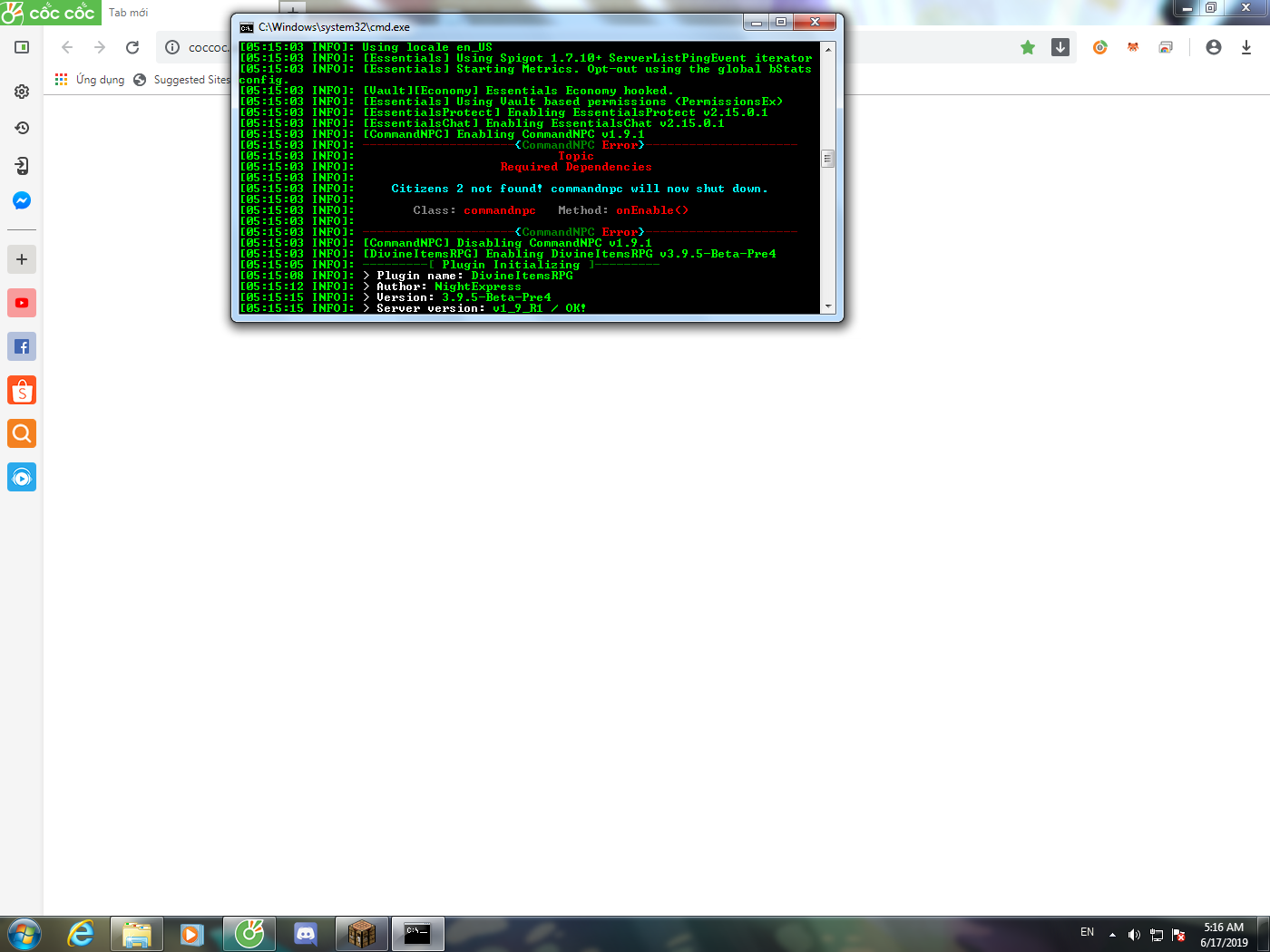Open the volume control in the tray
This screenshot has width=1270, height=952.
click(x=1134, y=935)
